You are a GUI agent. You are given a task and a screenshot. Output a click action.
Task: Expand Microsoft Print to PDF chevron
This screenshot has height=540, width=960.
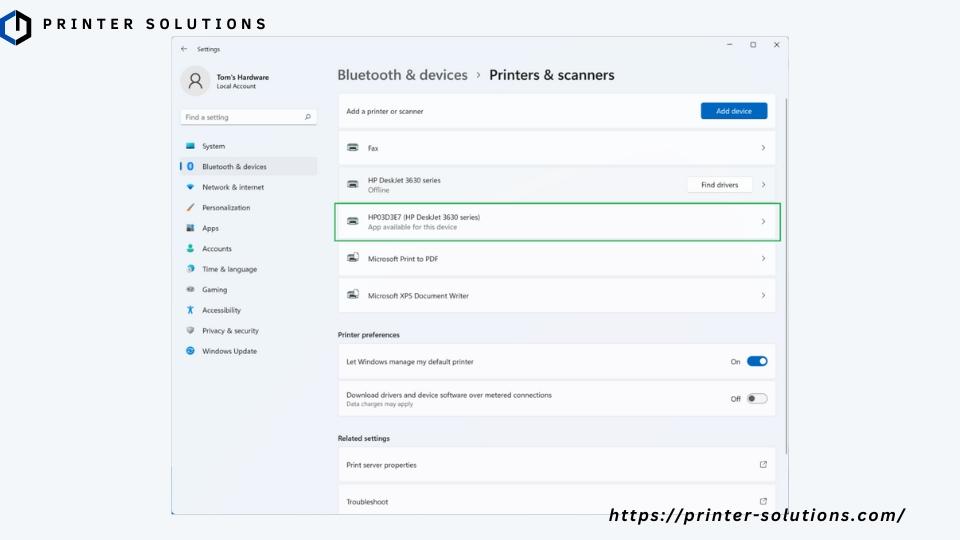point(763,258)
